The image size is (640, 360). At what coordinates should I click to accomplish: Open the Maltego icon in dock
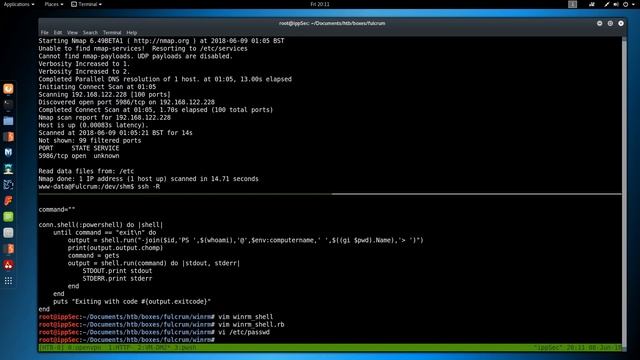click(8, 184)
